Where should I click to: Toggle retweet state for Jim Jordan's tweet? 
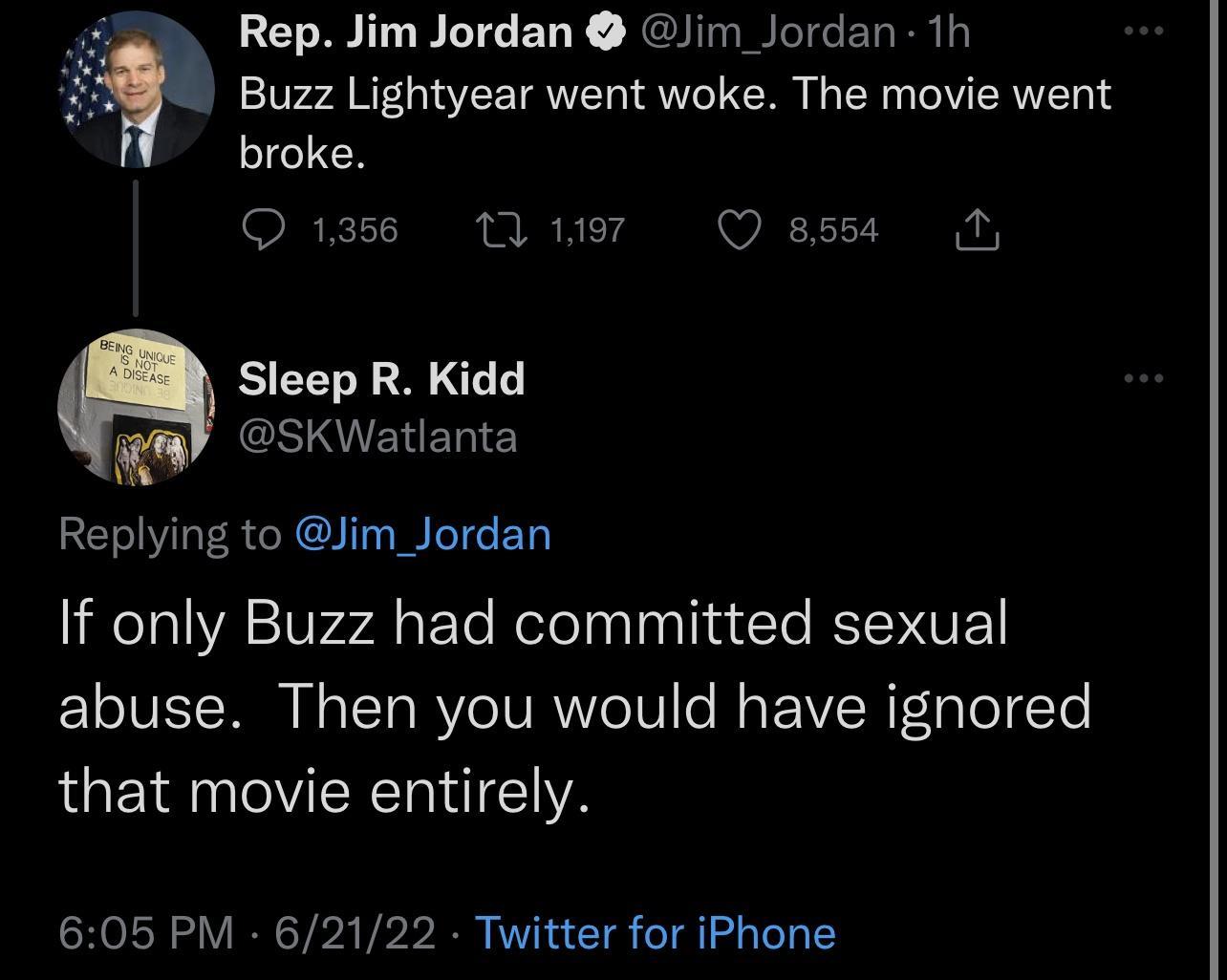tap(504, 228)
